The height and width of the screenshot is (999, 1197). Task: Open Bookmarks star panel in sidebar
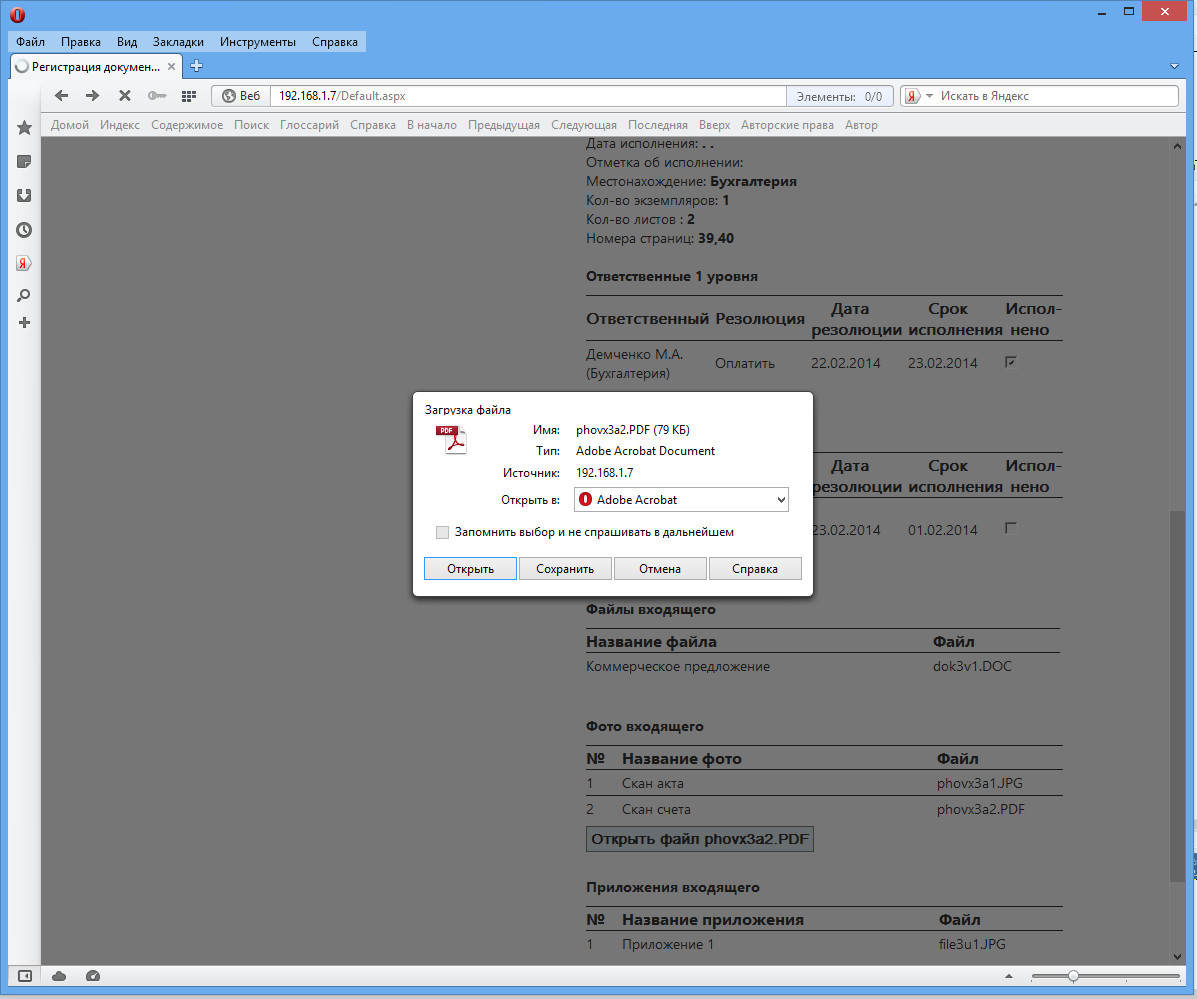[x=24, y=128]
